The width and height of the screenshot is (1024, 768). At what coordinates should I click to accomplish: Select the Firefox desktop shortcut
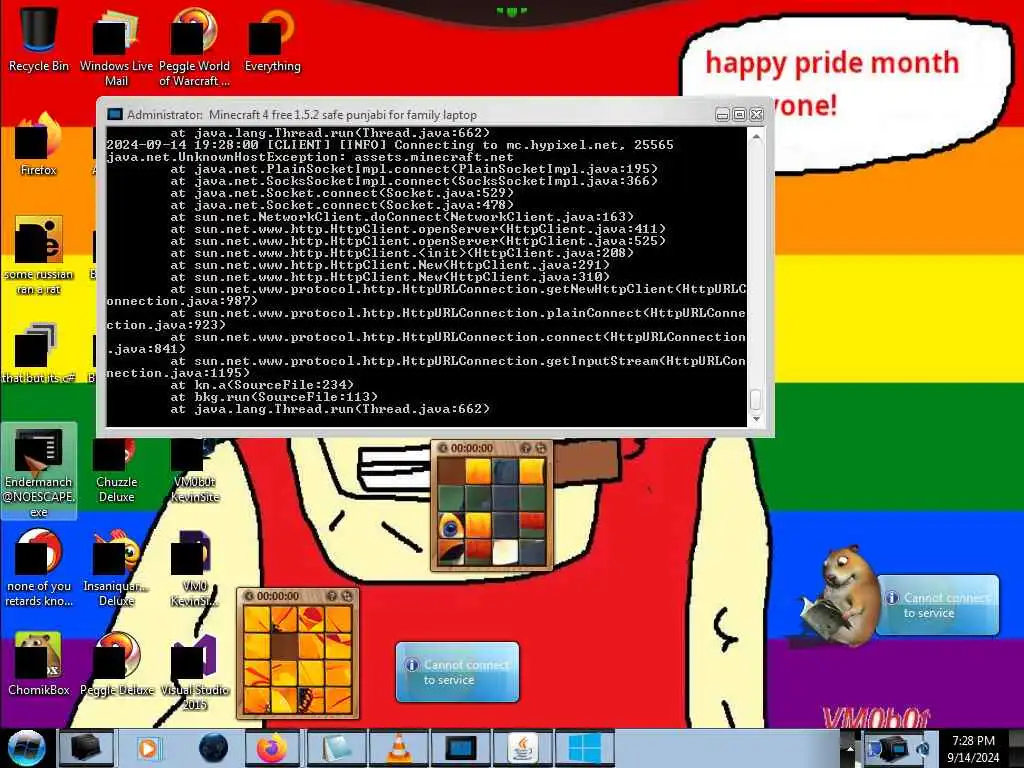[x=39, y=145]
